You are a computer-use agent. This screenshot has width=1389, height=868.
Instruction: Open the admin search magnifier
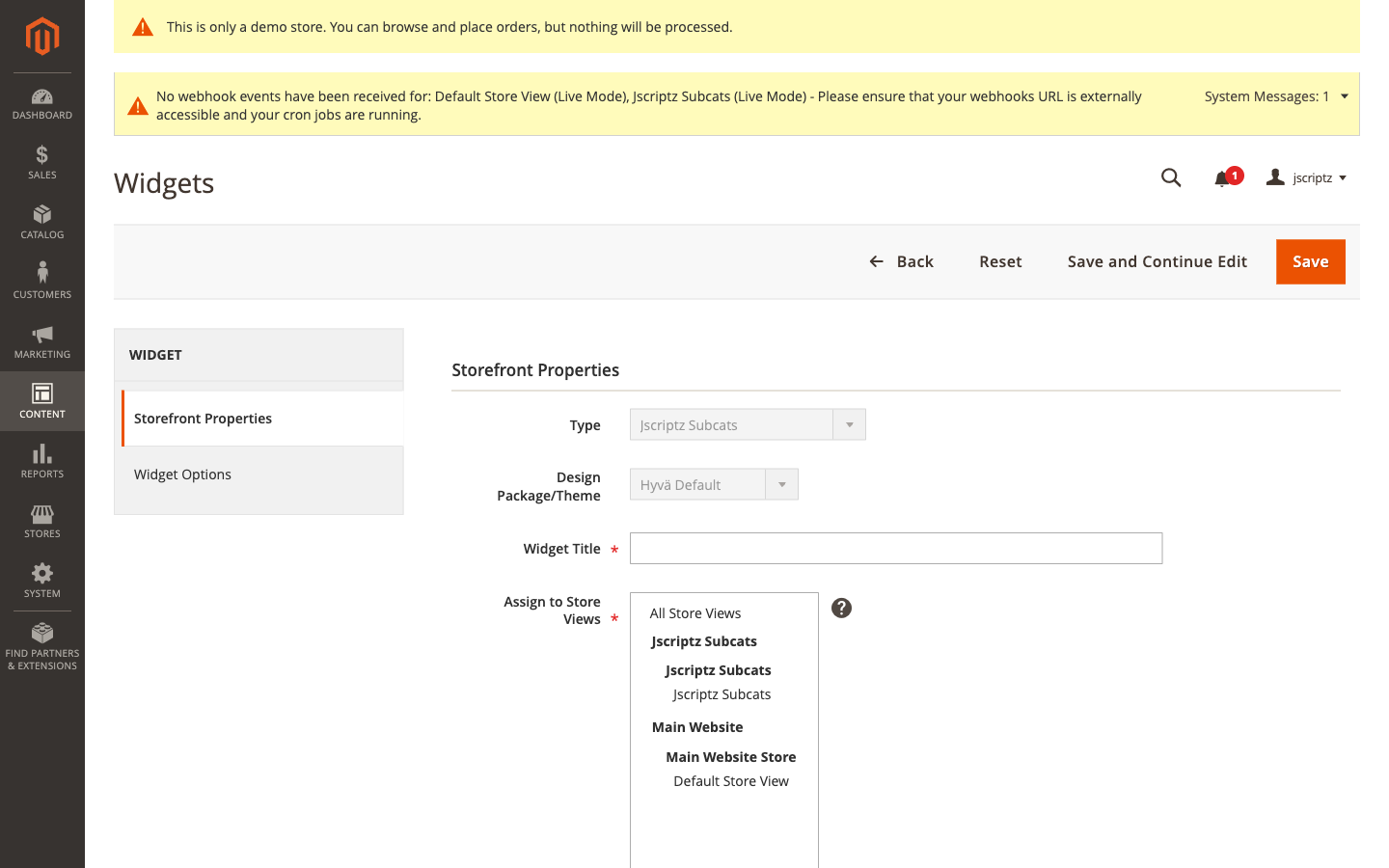(1171, 177)
